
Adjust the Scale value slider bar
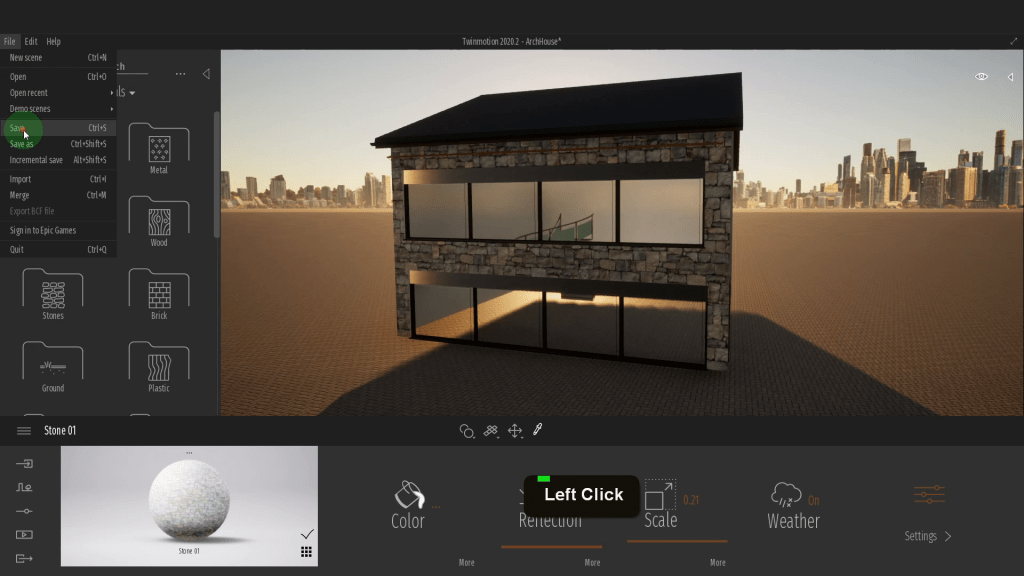pos(677,542)
